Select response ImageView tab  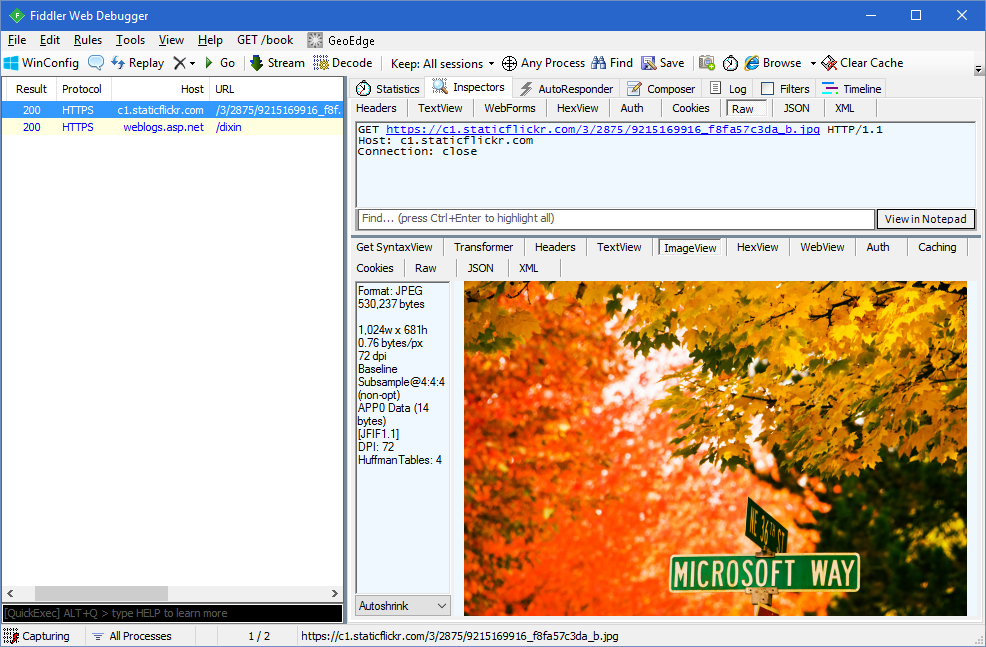690,248
